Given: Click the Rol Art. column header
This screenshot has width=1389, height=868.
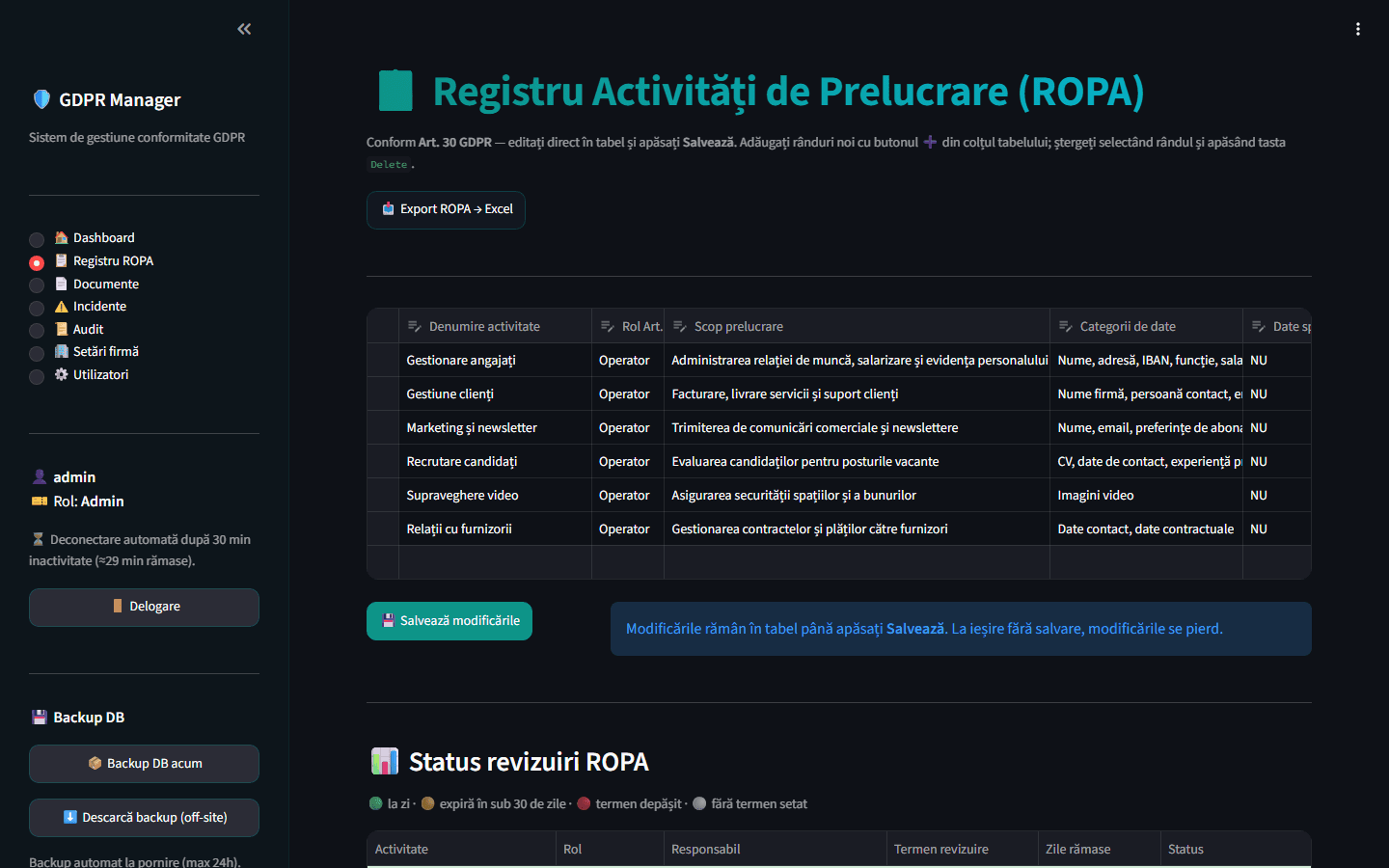Looking at the screenshot, I should [x=628, y=326].
